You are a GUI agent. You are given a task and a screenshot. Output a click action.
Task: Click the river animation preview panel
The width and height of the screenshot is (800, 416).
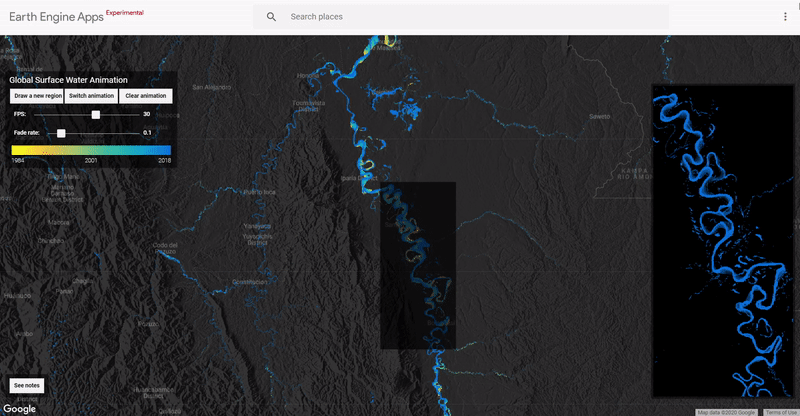click(x=723, y=241)
